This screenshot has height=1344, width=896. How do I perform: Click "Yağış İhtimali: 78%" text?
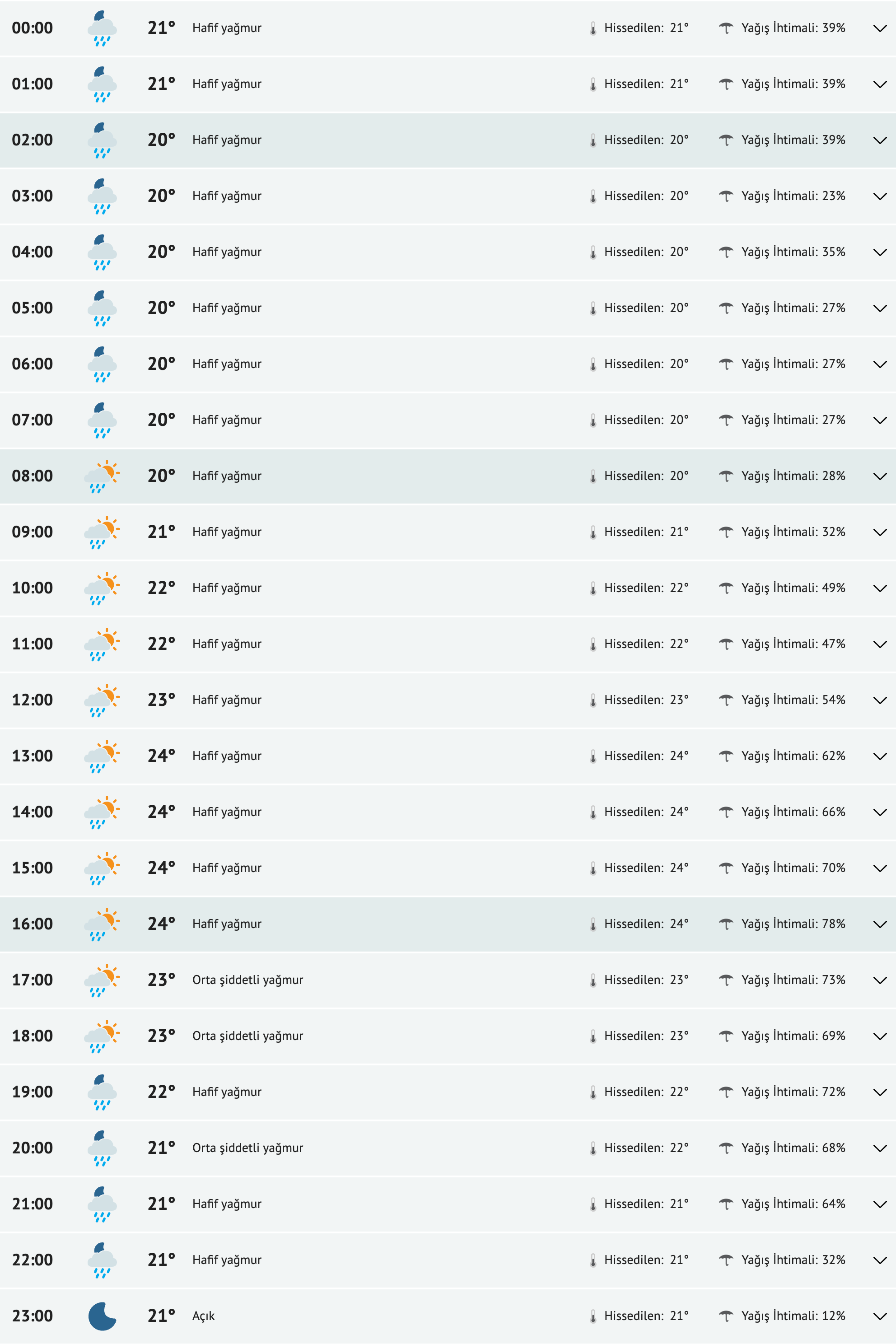pyautogui.click(x=793, y=924)
